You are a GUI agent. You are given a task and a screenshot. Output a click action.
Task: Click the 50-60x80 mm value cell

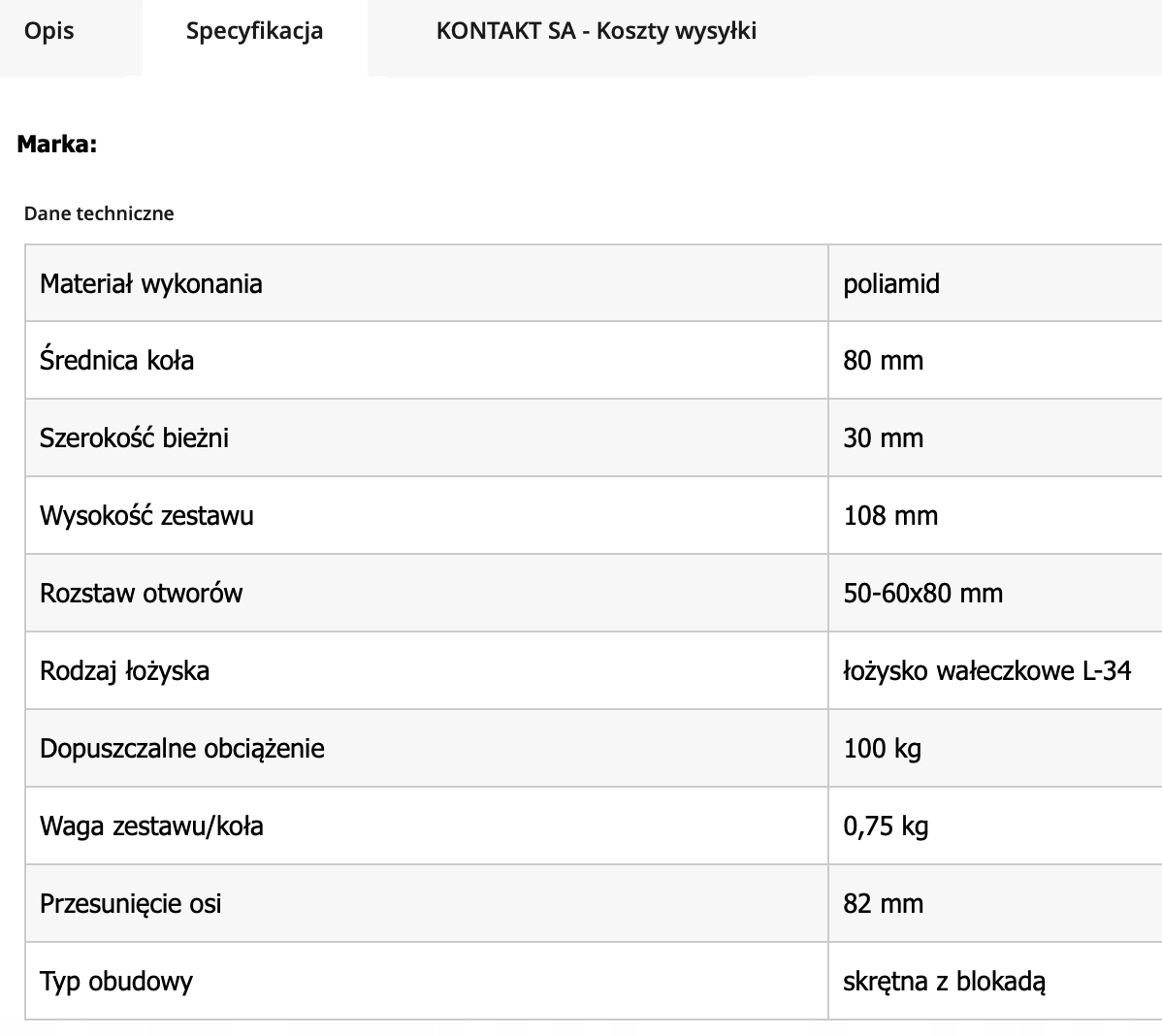click(922, 593)
